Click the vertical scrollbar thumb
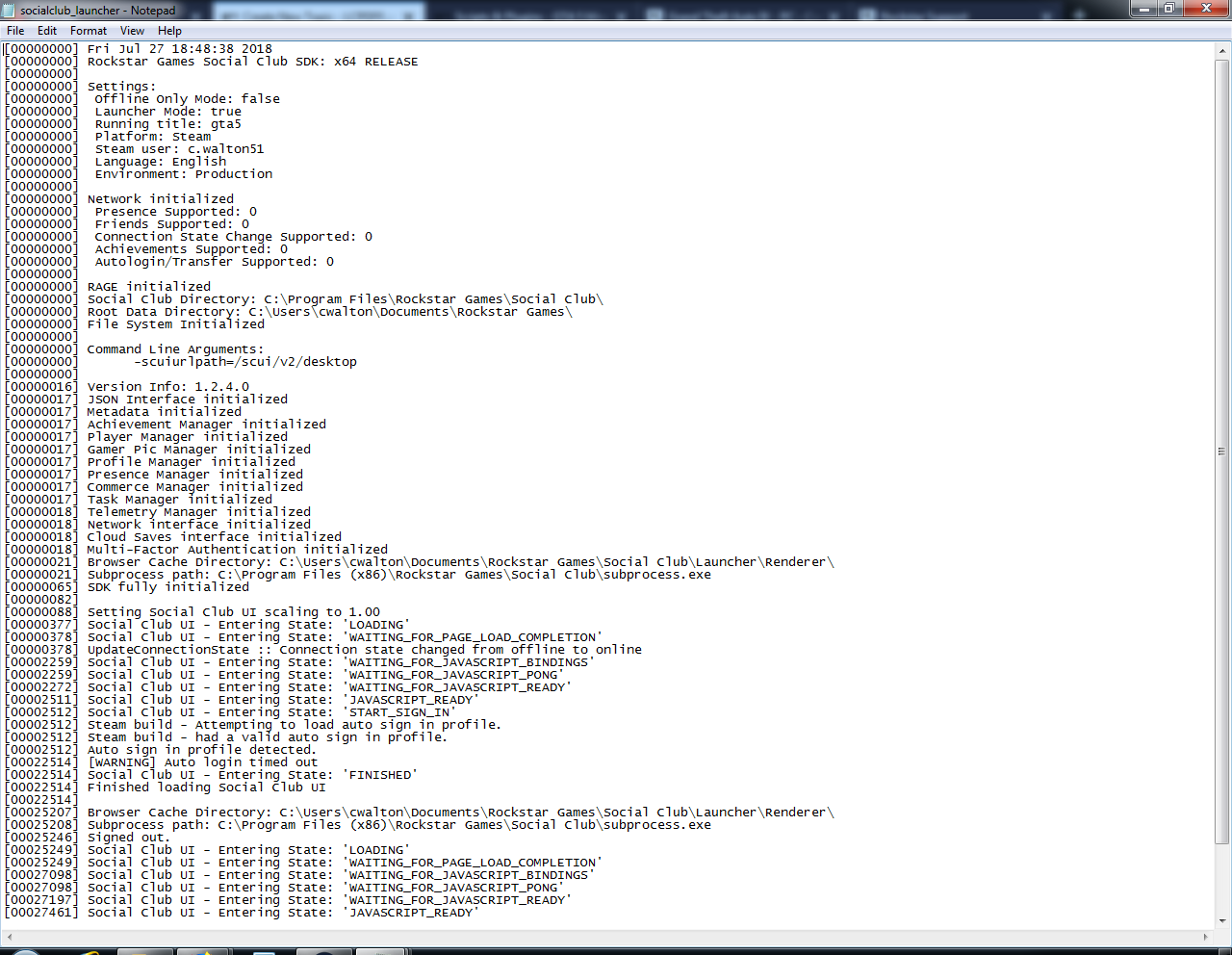 (x=1222, y=452)
